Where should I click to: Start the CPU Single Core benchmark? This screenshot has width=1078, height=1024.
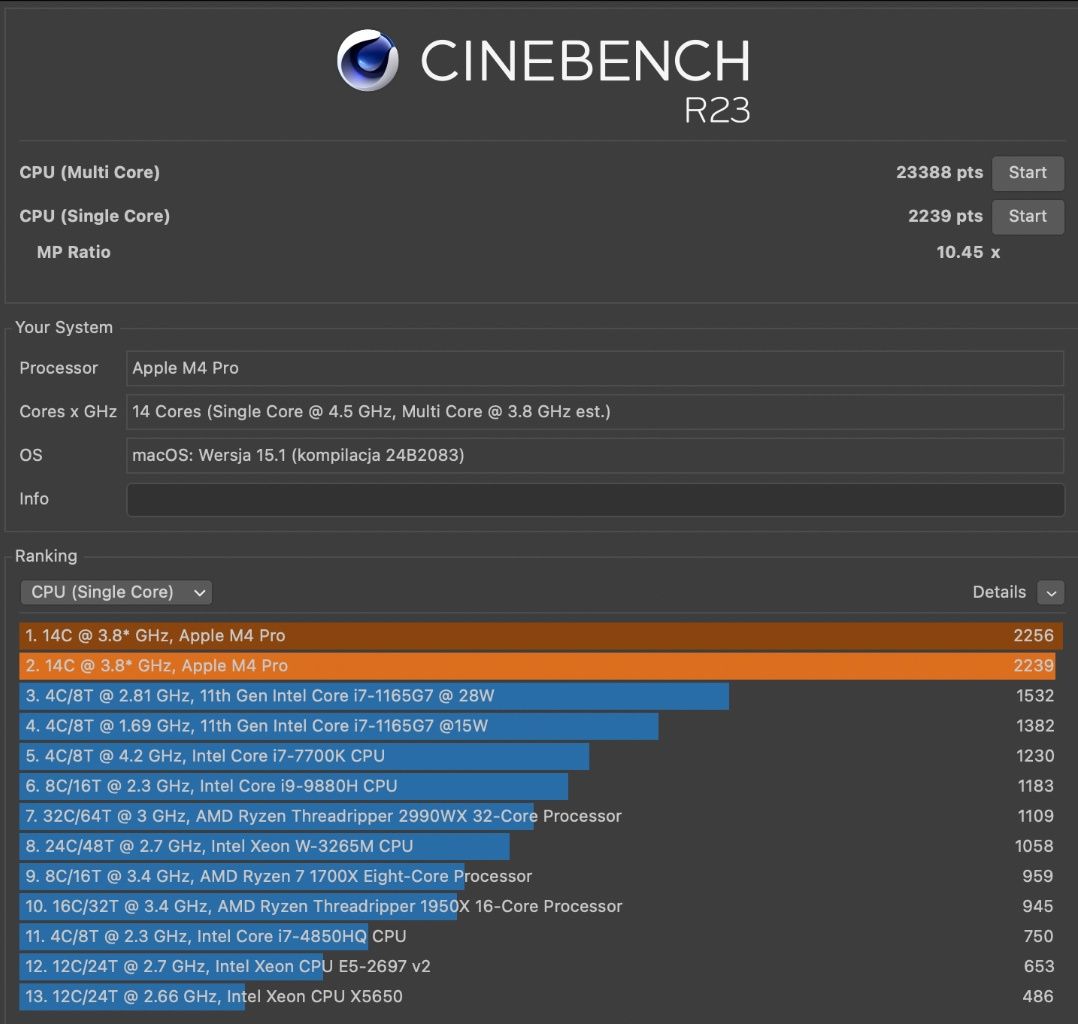click(x=1027, y=217)
